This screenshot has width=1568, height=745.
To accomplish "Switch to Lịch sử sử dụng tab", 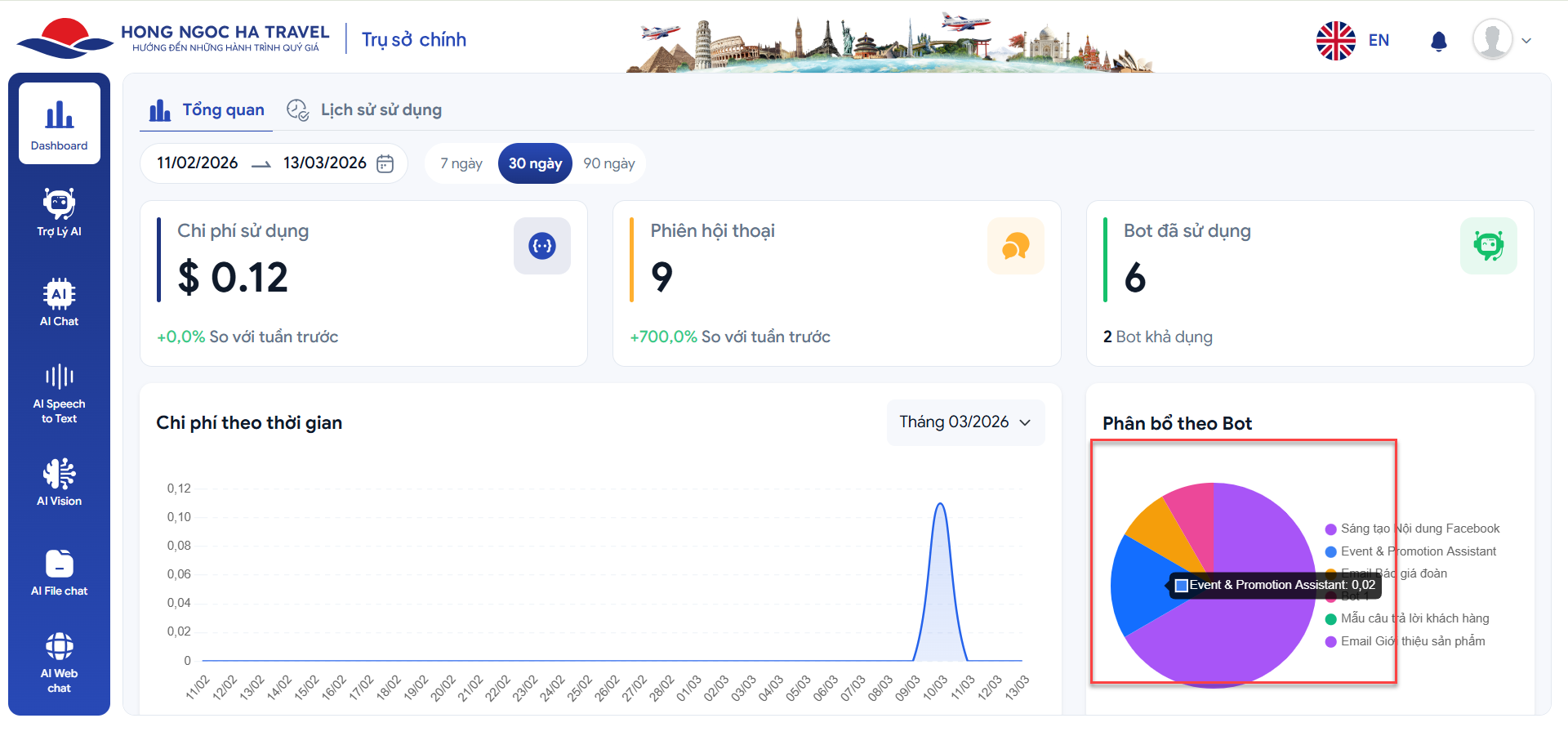I will click(364, 110).
